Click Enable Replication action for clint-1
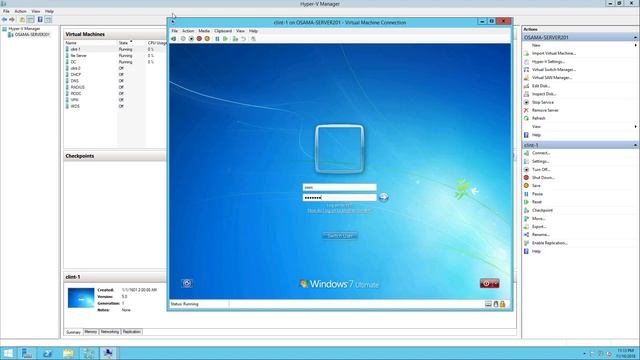Viewport: 640px width, 360px height. [x=549, y=243]
